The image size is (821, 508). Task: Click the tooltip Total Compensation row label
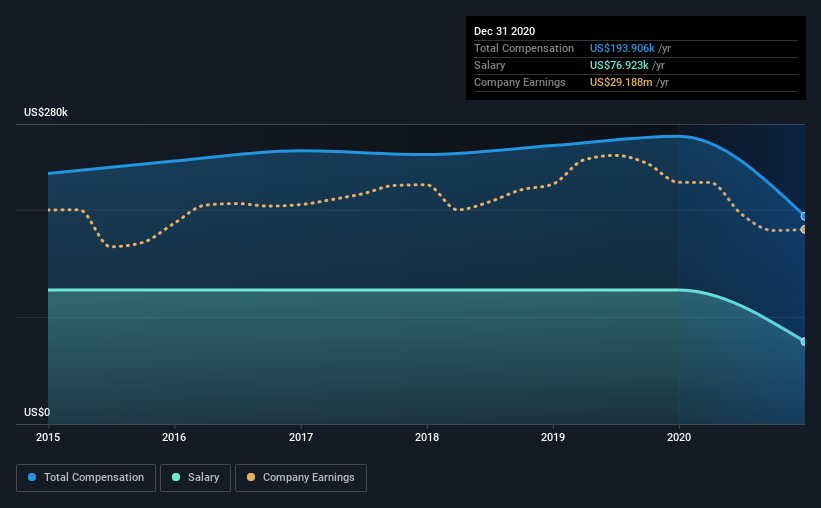(x=524, y=48)
